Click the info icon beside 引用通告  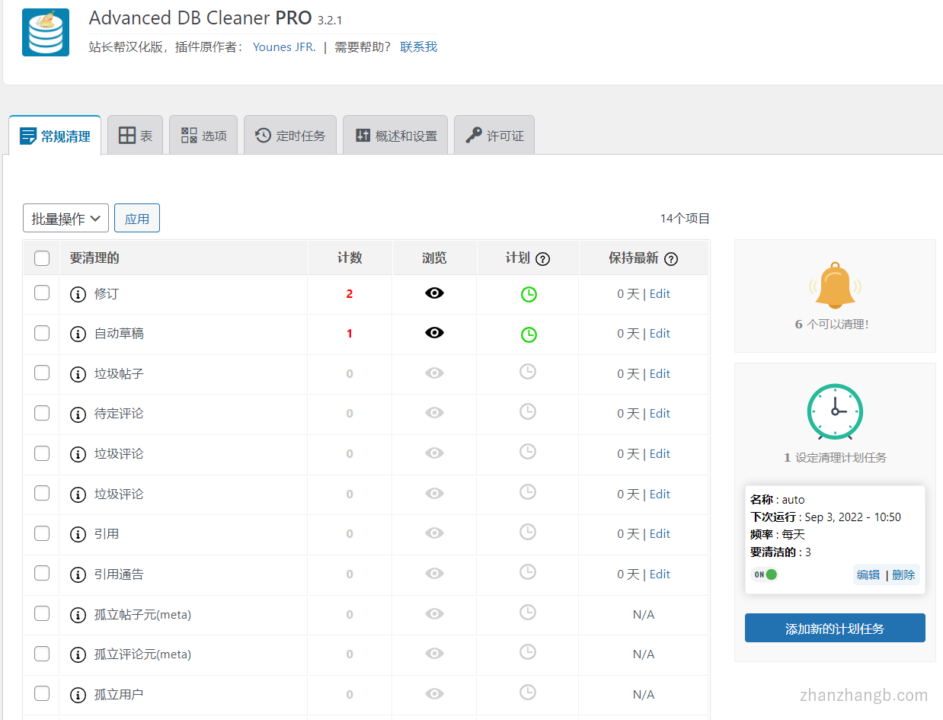(78, 574)
